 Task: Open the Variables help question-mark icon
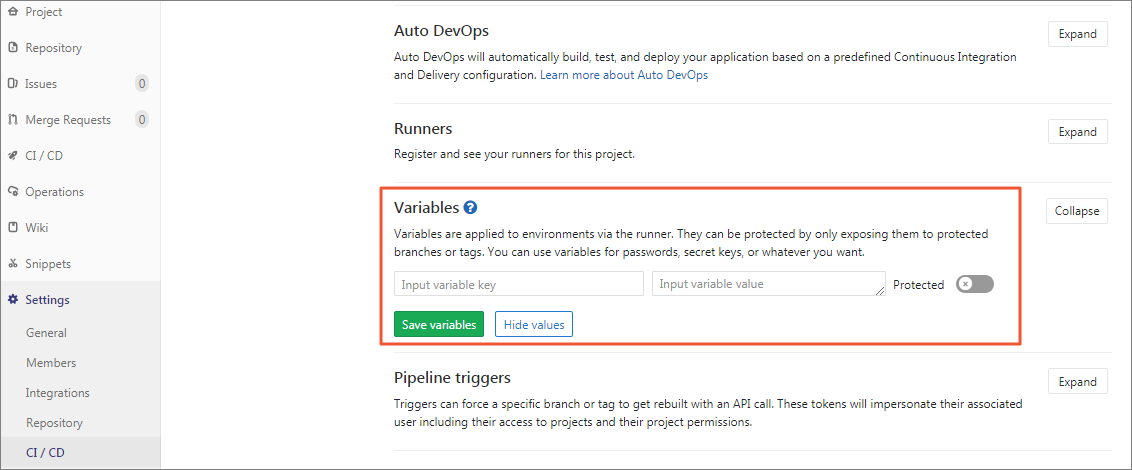(x=470, y=208)
